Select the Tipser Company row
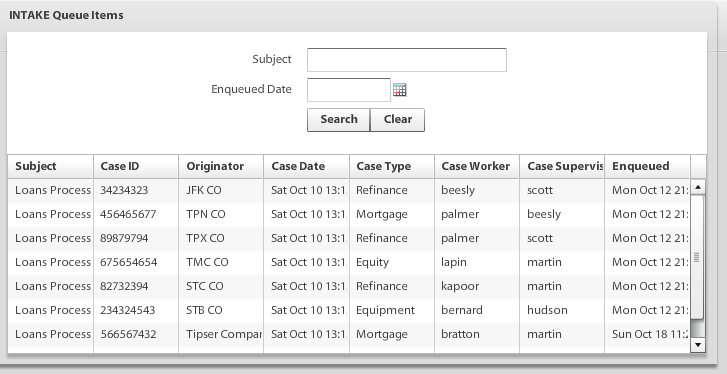This screenshot has width=727, height=374. (349, 334)
